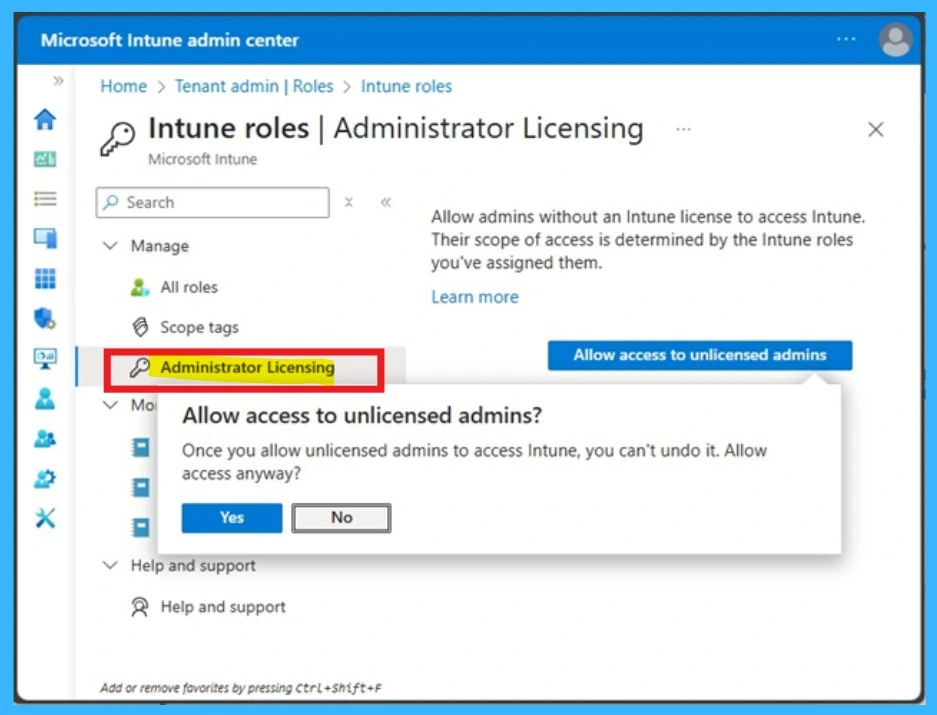Open All services from the sidebar

tap(44, 199)
